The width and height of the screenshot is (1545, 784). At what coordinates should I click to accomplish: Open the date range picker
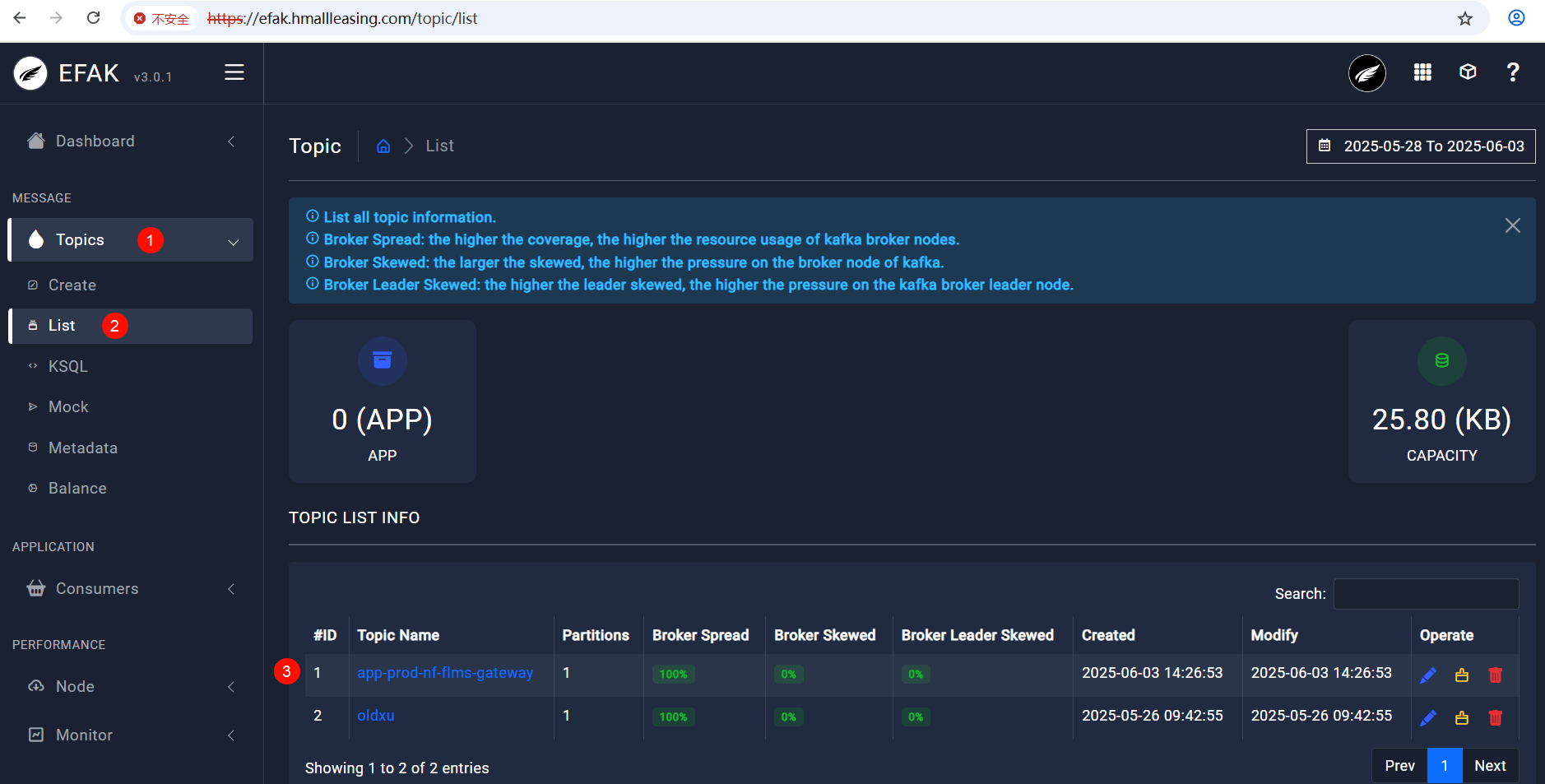[1421, 146]
